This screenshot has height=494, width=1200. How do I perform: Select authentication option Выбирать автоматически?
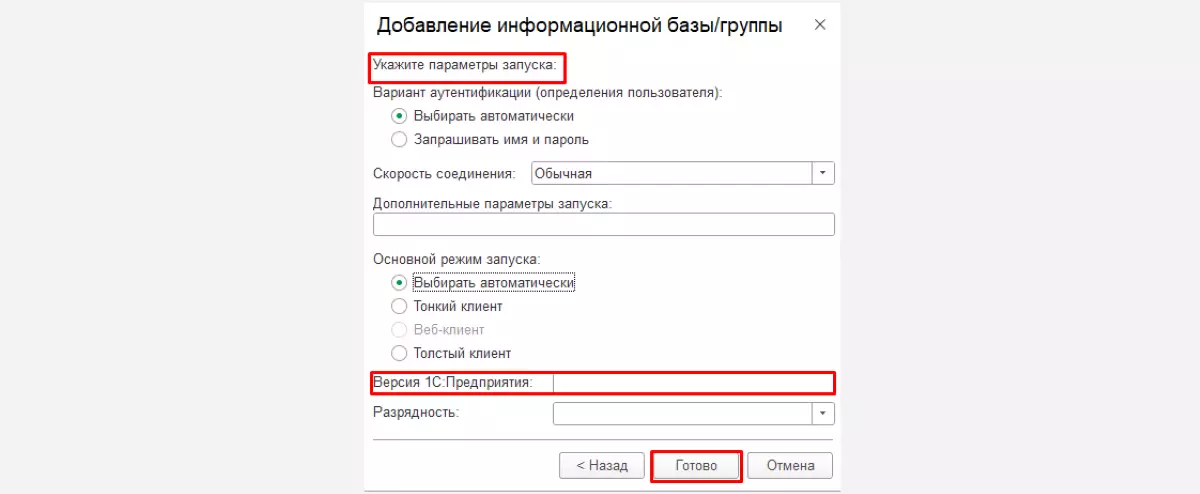(400, 116)
